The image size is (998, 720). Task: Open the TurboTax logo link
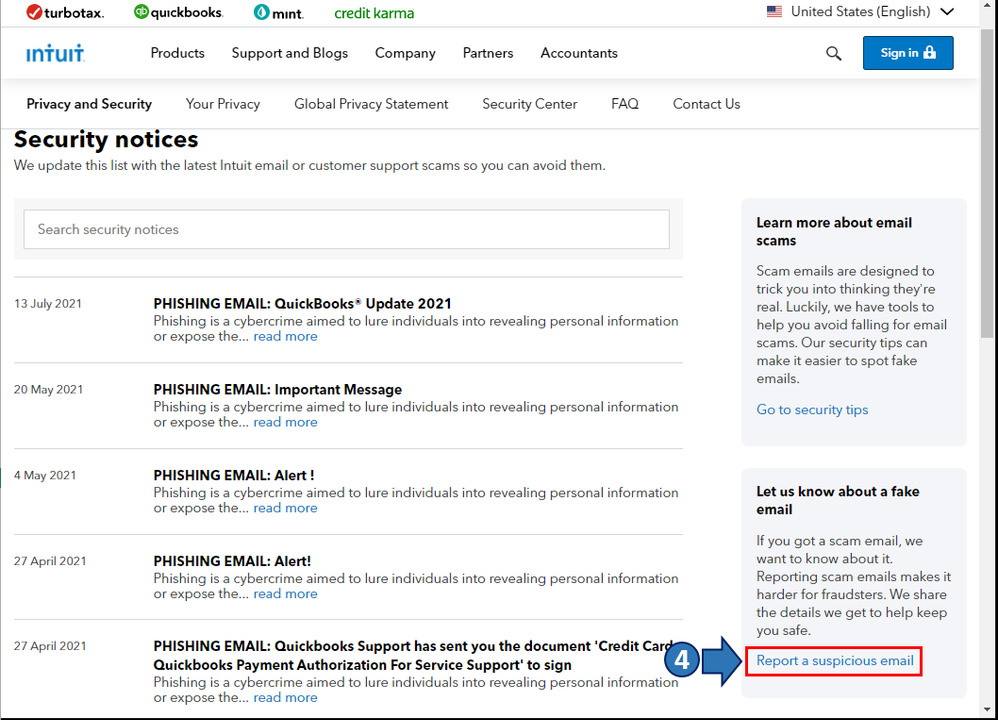click(65, 12)
